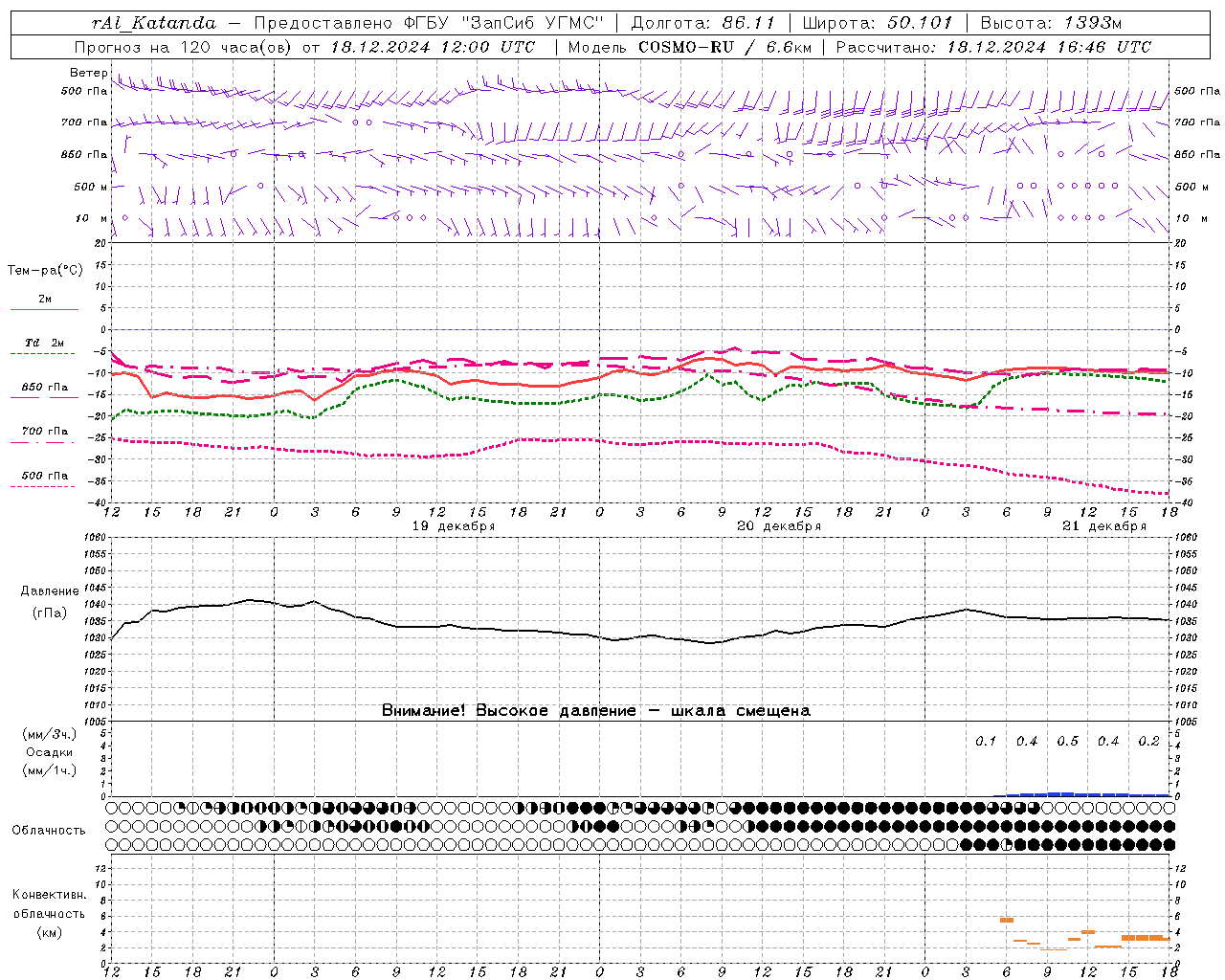This screenshot has width=1225, height=980.
Task: Select the Тем-ра(°C) axis title
Action: pyautogui.click(x=45, y=271)
